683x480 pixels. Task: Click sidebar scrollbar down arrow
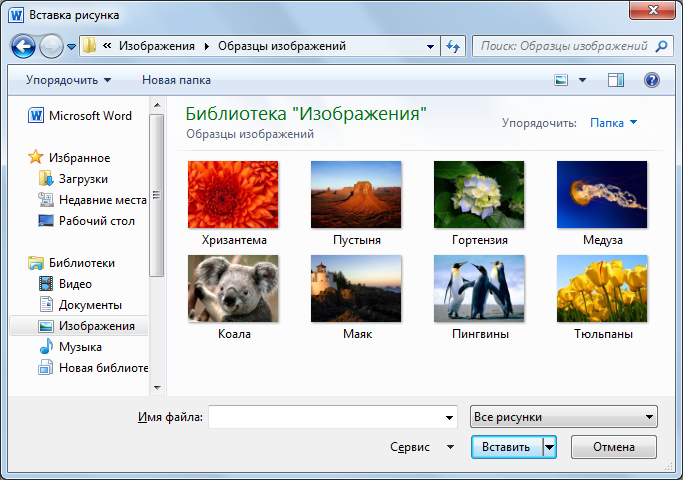click(x=157, y=388)
